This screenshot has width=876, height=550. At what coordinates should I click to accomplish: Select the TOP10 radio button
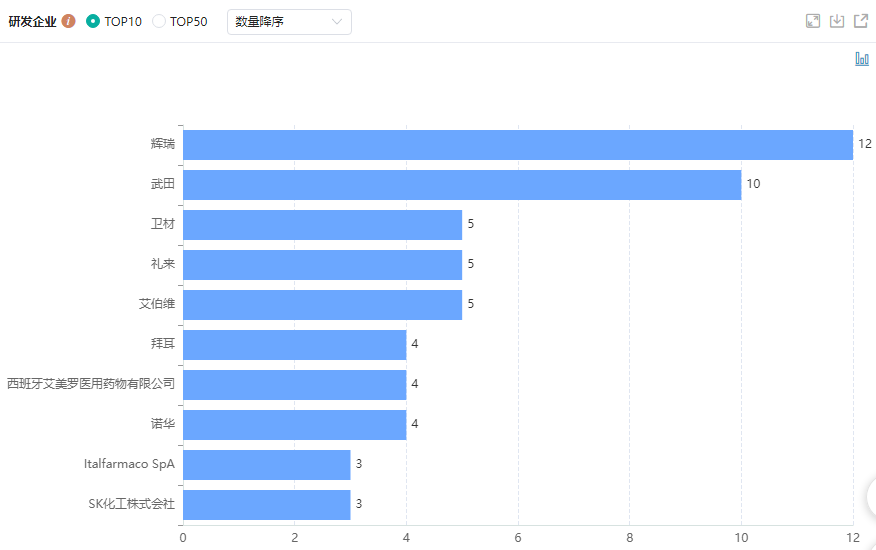coord(93,21)
